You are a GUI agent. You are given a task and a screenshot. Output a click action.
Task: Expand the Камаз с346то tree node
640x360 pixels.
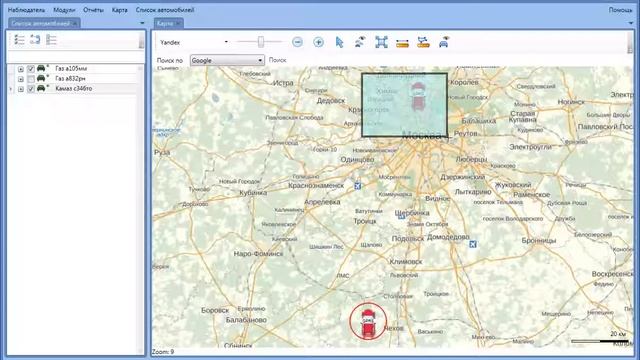click(x=21, y=89)
